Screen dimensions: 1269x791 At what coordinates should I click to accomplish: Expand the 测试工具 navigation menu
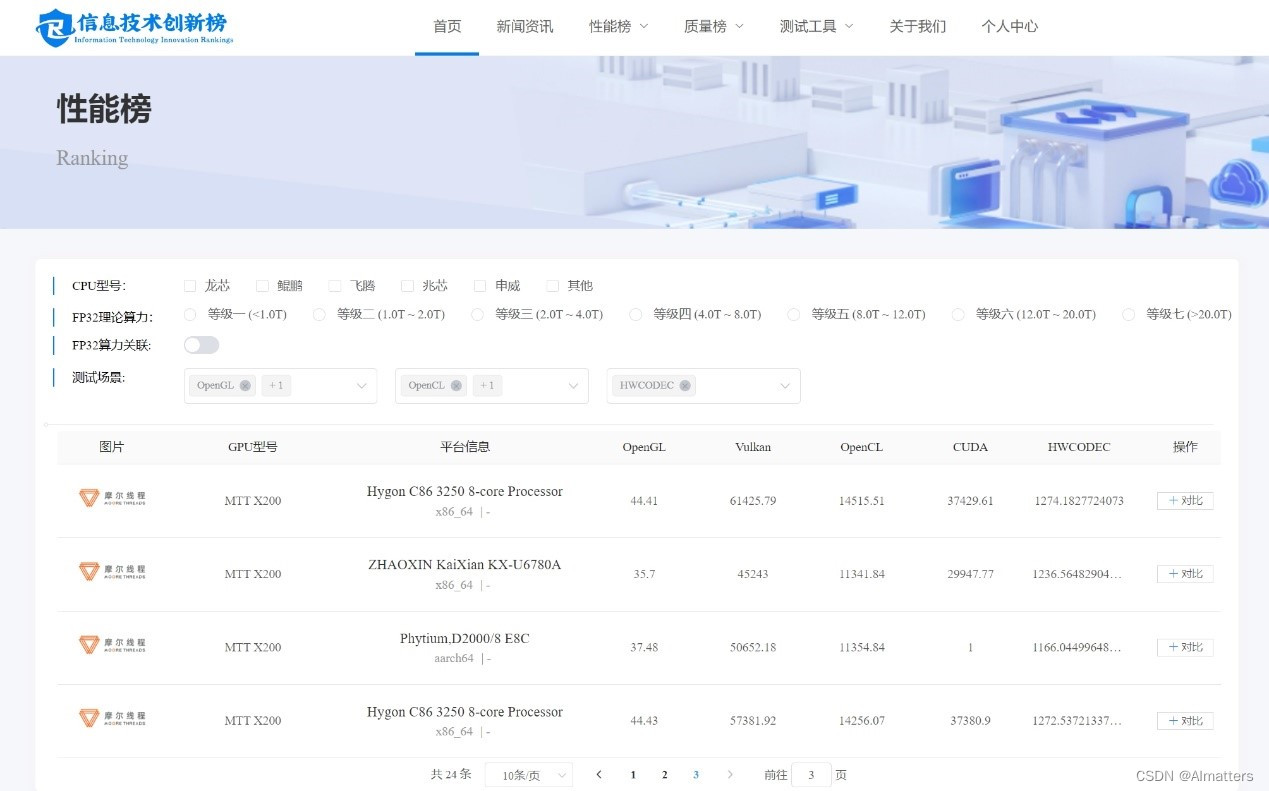point(816,27)
